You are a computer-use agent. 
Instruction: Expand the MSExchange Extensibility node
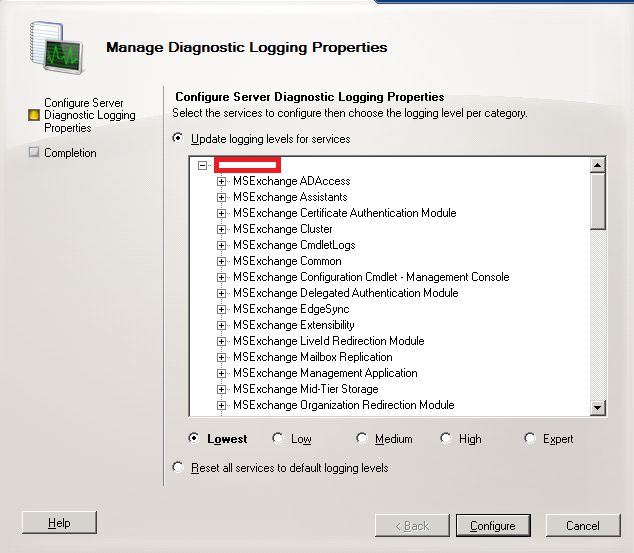[221, 325]
